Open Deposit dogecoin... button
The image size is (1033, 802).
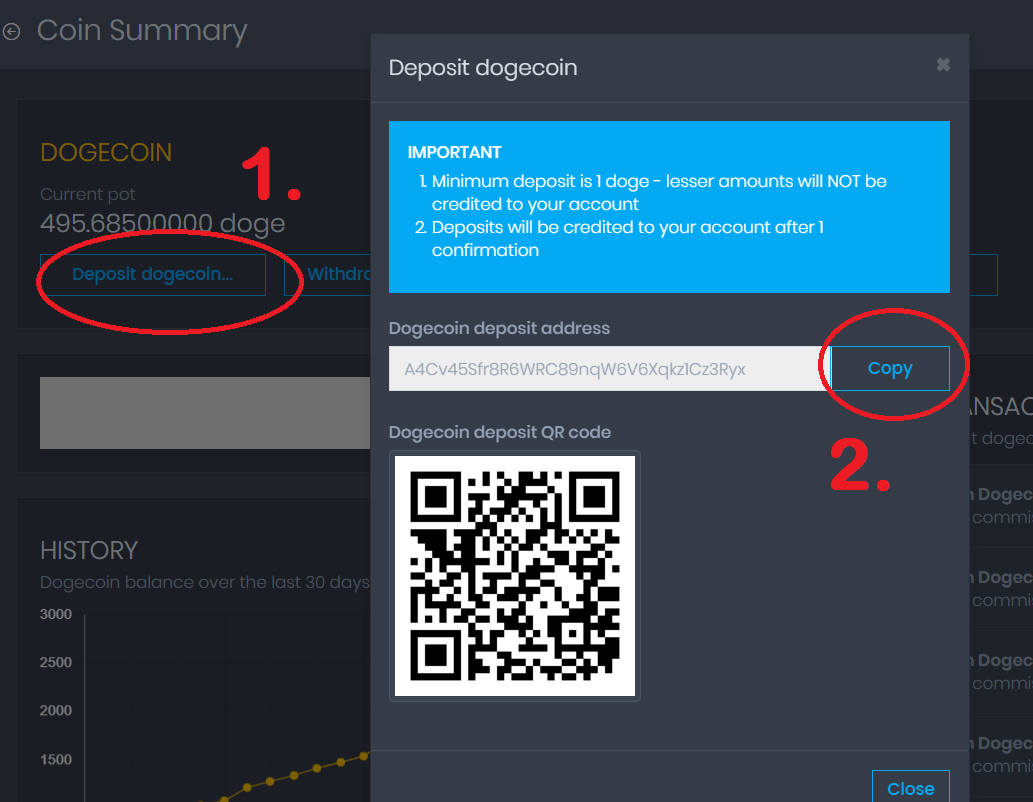click(x=153, y=274)
